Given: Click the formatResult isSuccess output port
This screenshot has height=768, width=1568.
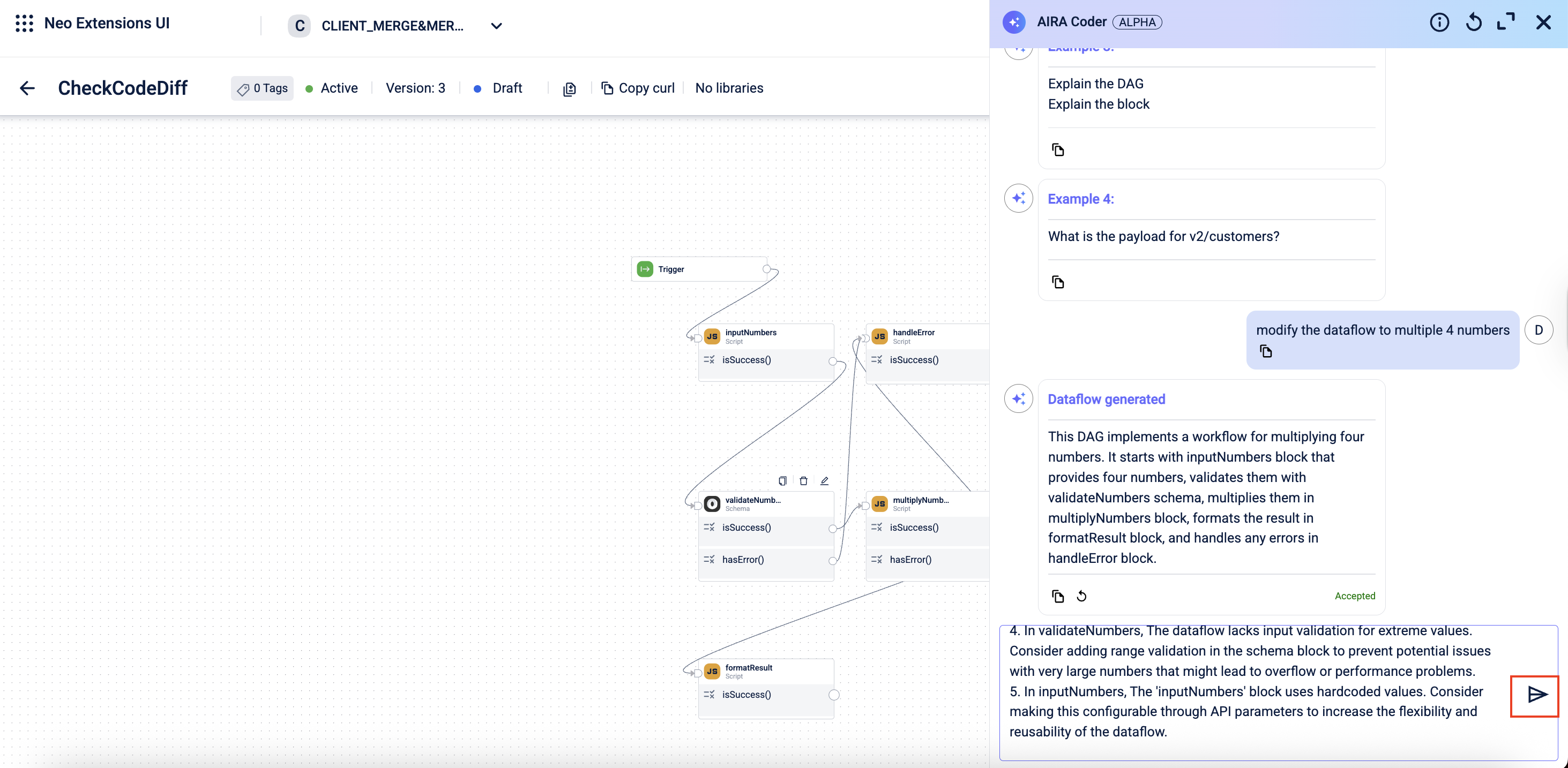Looking at the screenshot, I should tap(834, 695).
